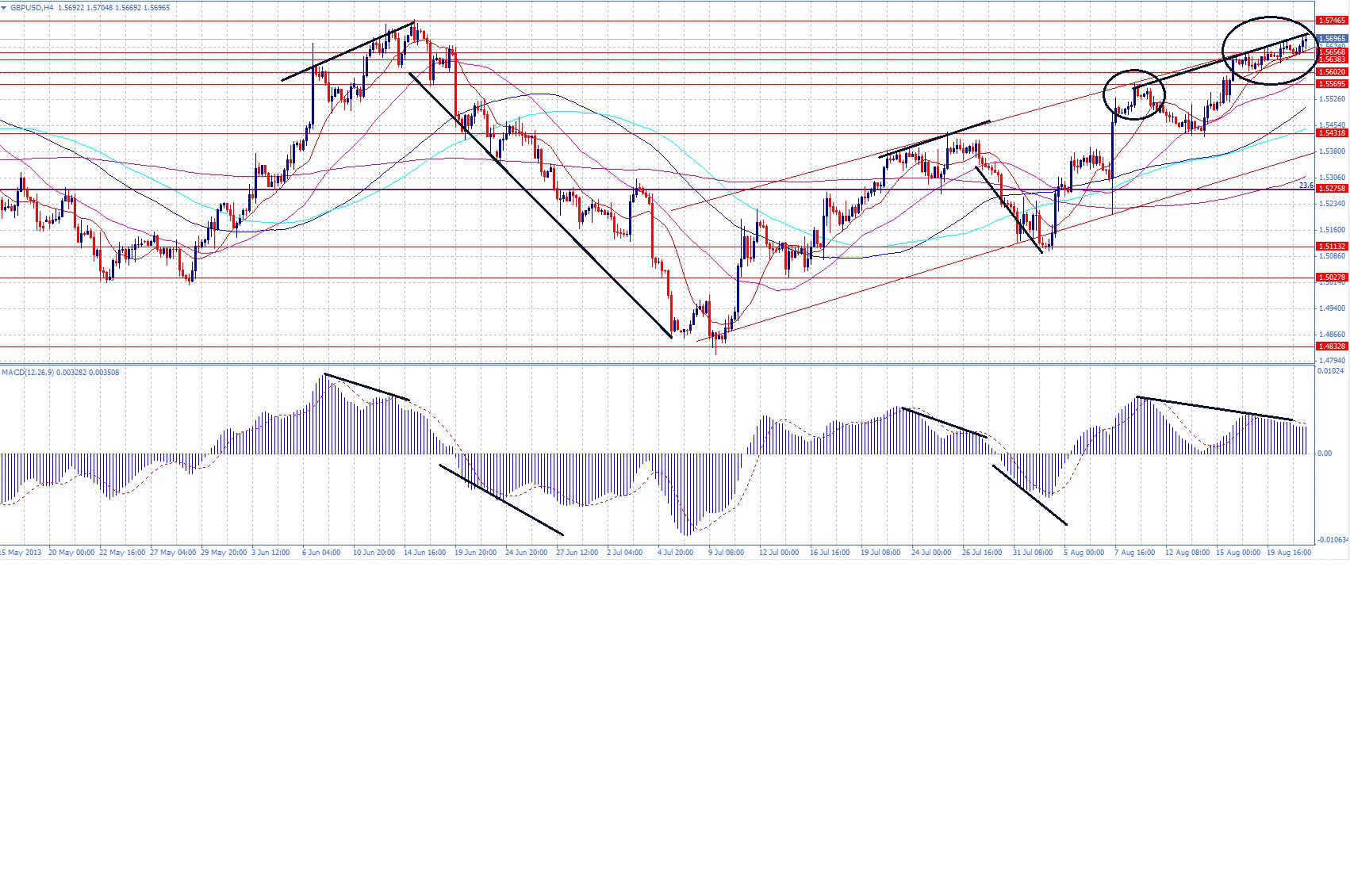This screenshot has width=1350, height=896.
Task: Click the 20 May 00:00 time label
Action: [71, 553]
